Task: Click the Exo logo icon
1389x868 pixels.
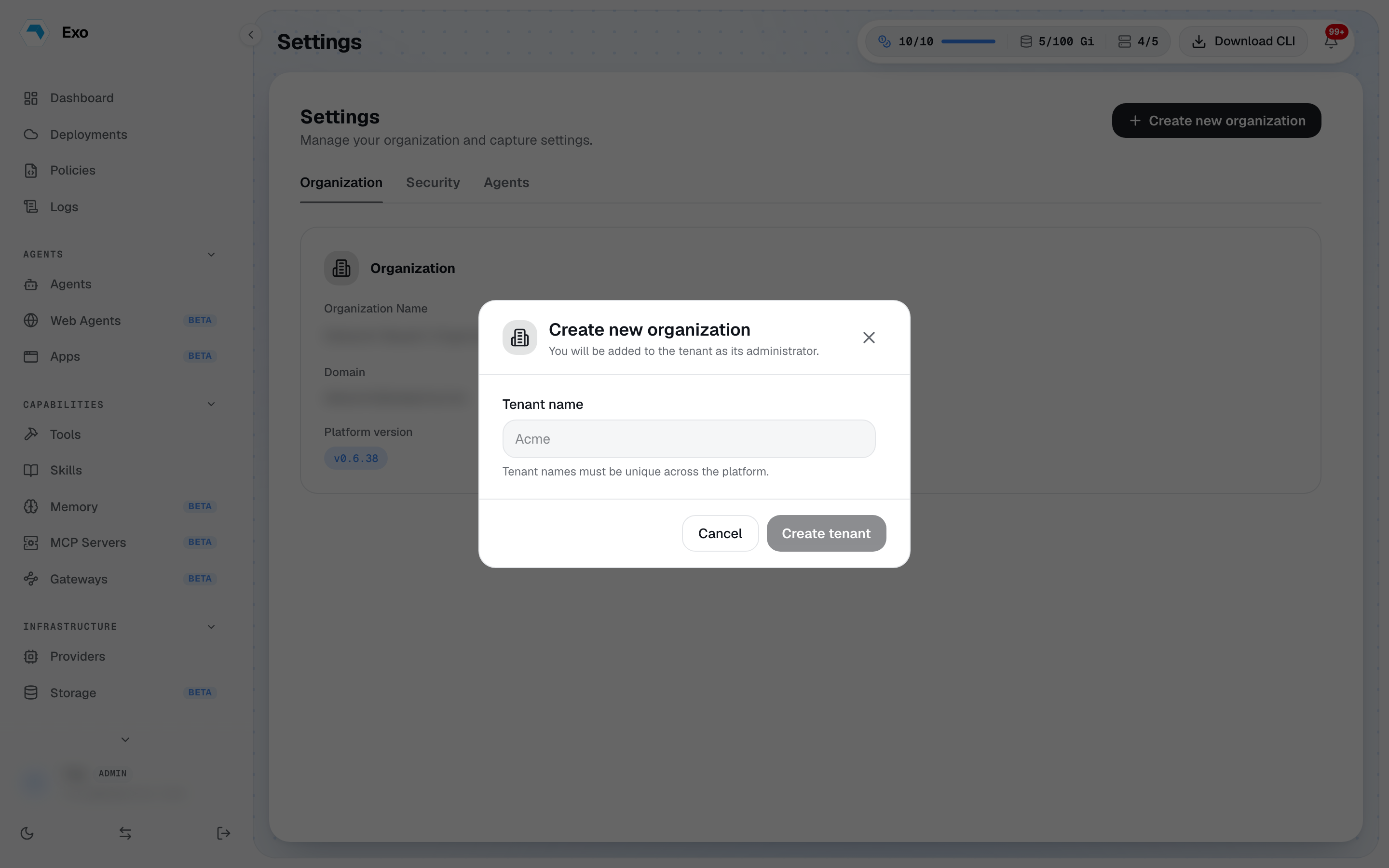Action: pyautogui.click(x=36, y=32)
